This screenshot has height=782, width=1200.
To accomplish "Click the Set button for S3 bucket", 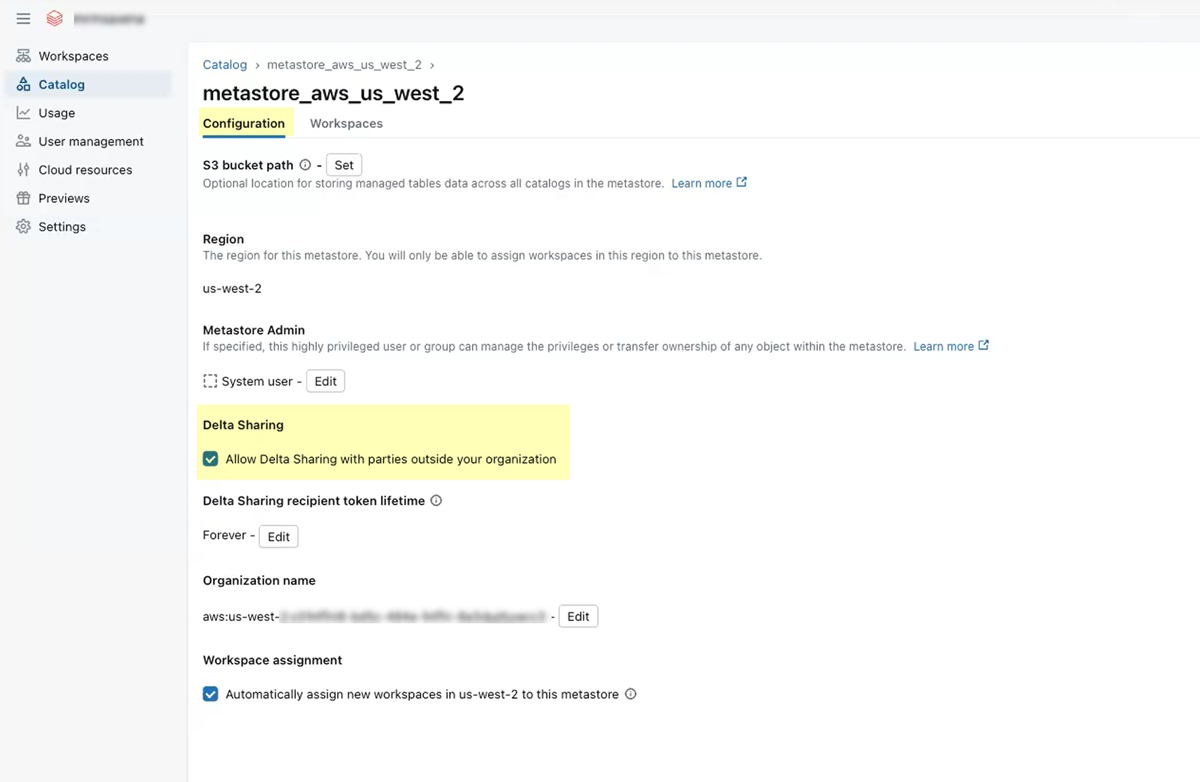I will (x=344, y=165).
